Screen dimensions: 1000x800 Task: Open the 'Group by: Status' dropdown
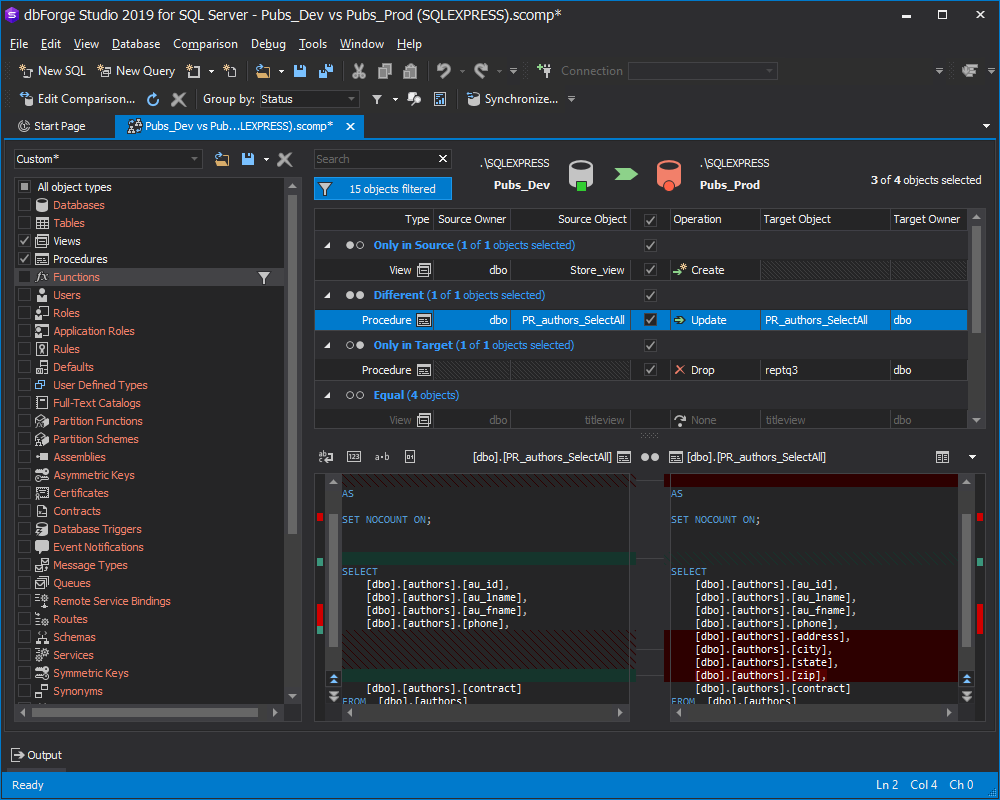pos(308,99)
